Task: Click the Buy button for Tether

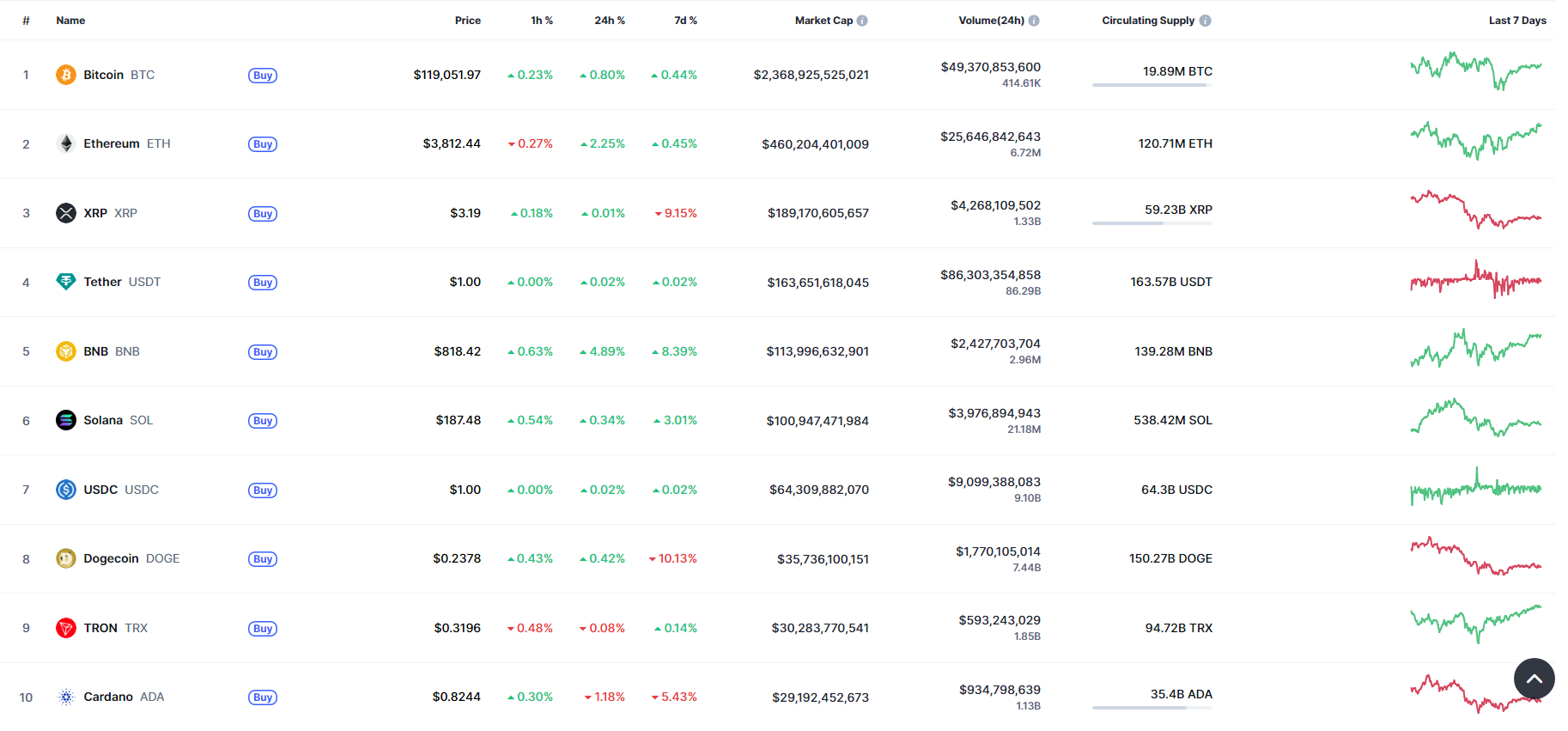Action: 263,283
